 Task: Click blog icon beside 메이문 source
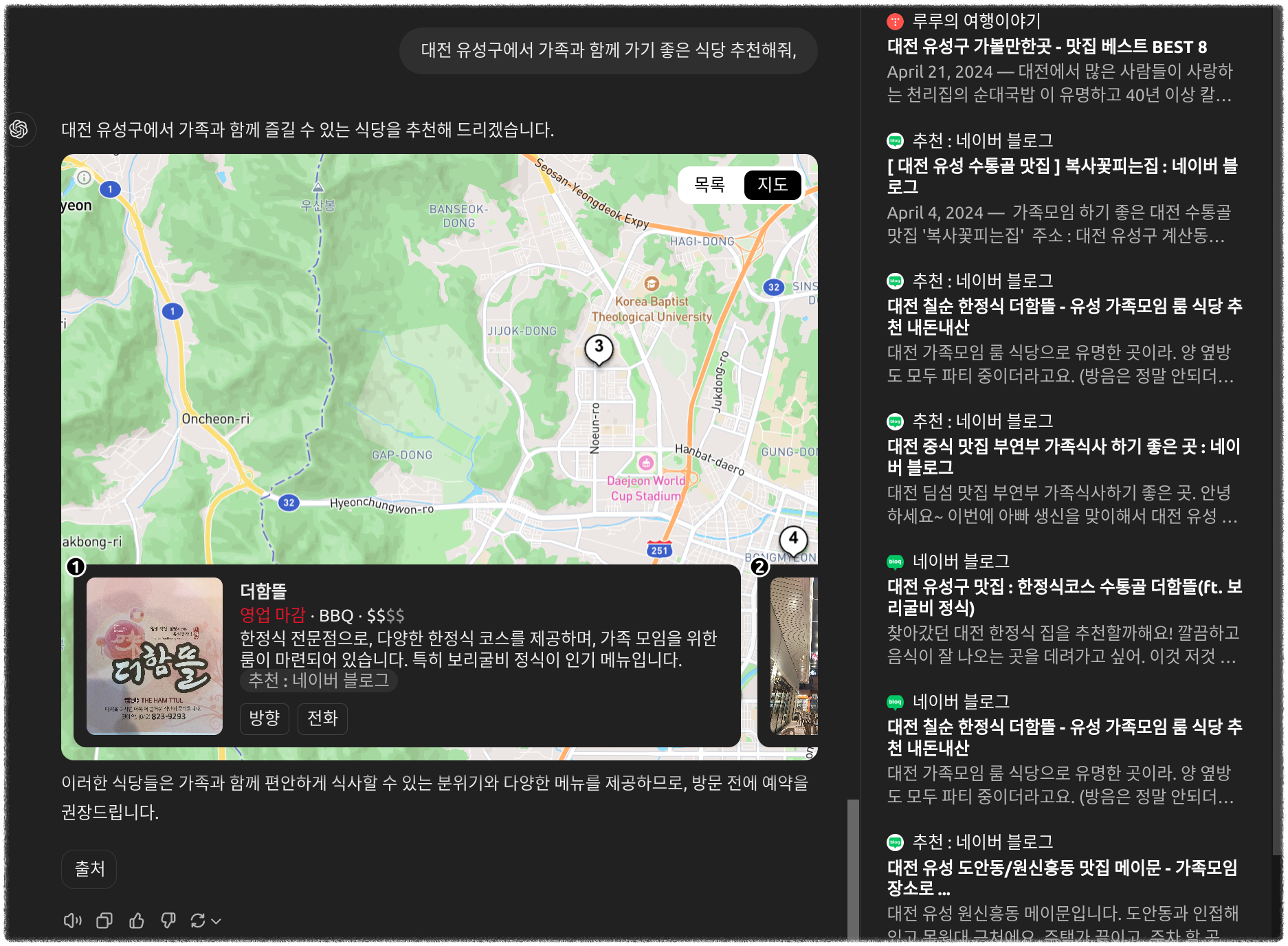pyautogui.click(x=895, y=842)
